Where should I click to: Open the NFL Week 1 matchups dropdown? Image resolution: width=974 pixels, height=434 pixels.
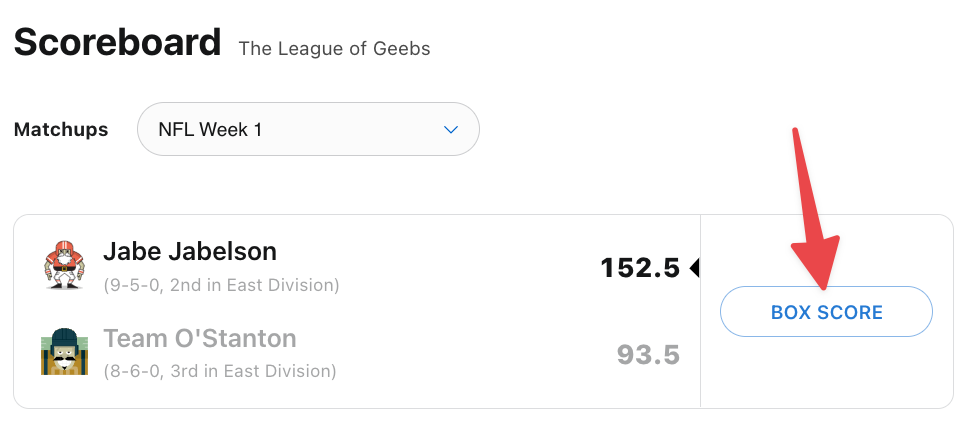[308, 129]
